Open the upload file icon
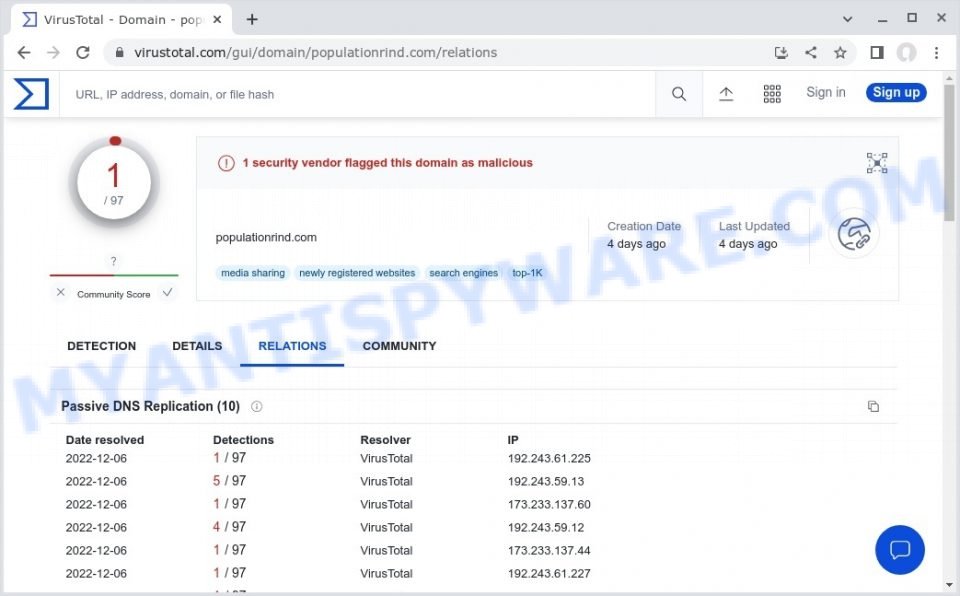This screenshot has height=596, width=960. [726, 94]
